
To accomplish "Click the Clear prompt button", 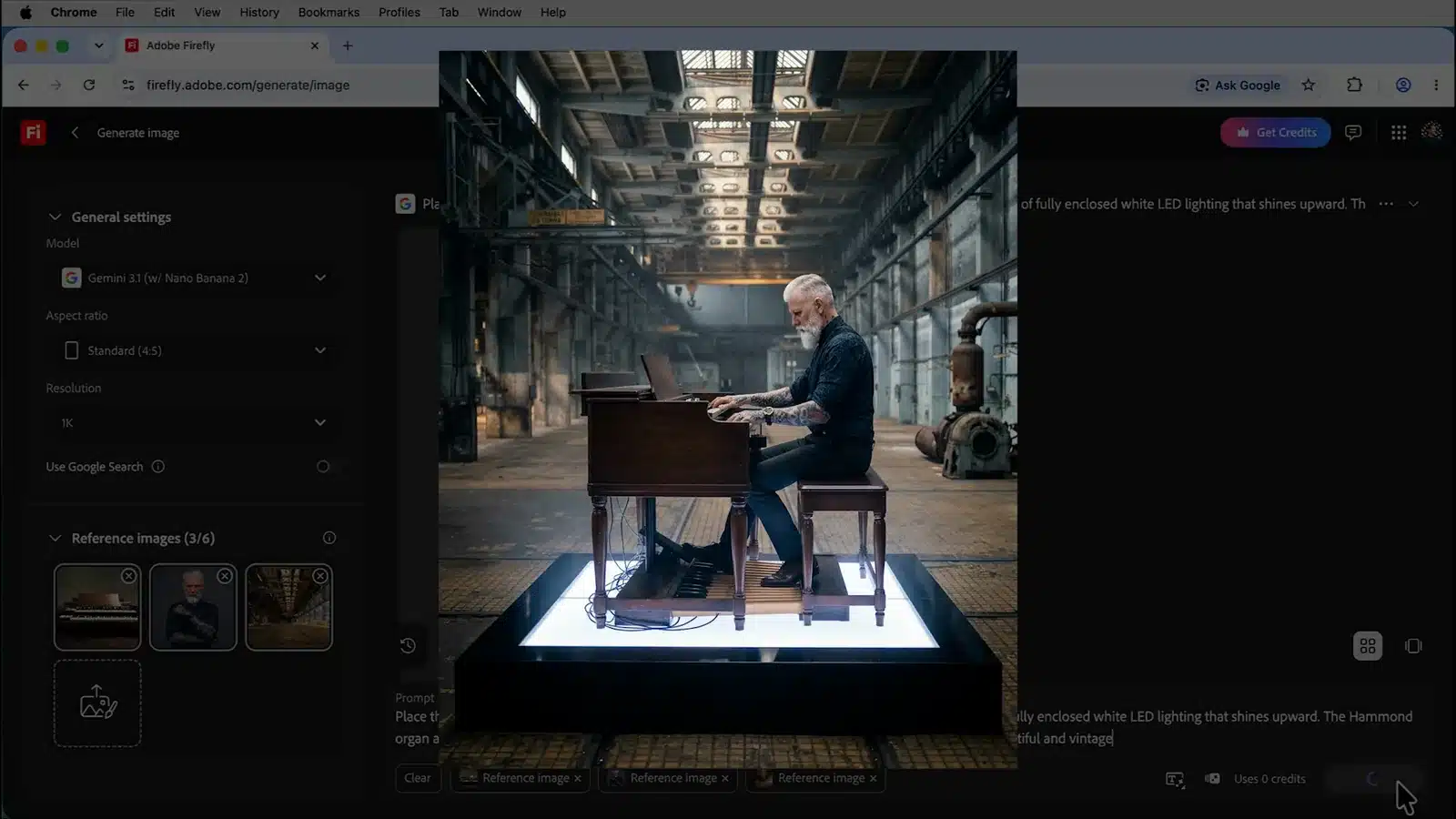I will [x=418, y=778].
